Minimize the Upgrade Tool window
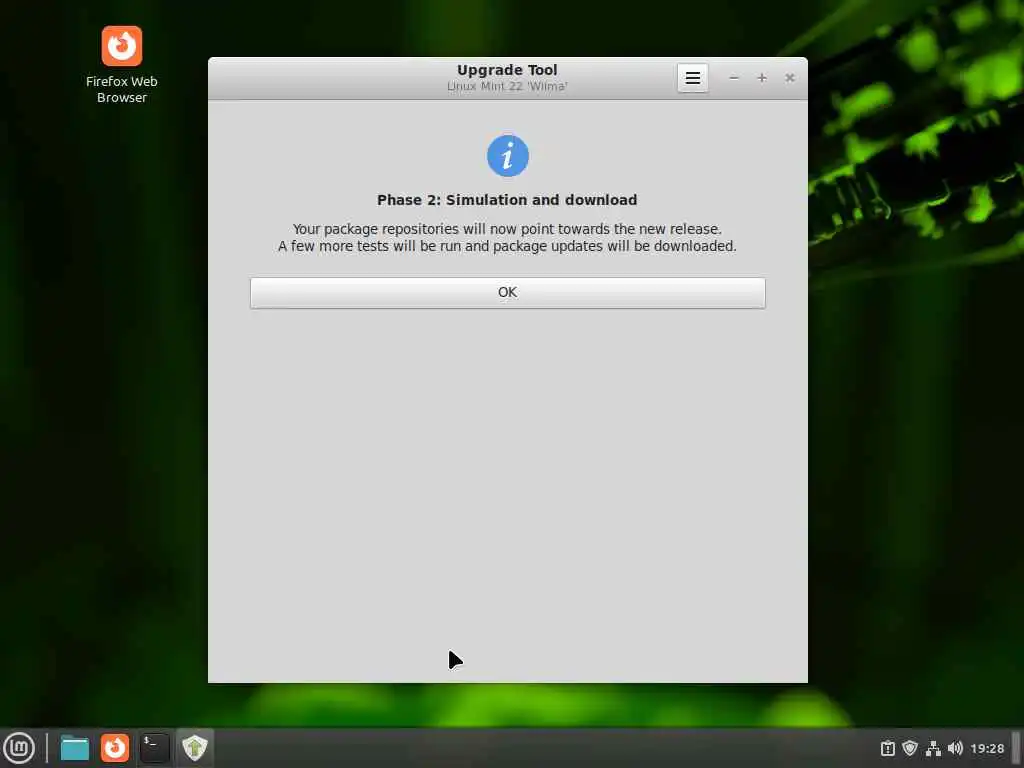 coord(734,78)
